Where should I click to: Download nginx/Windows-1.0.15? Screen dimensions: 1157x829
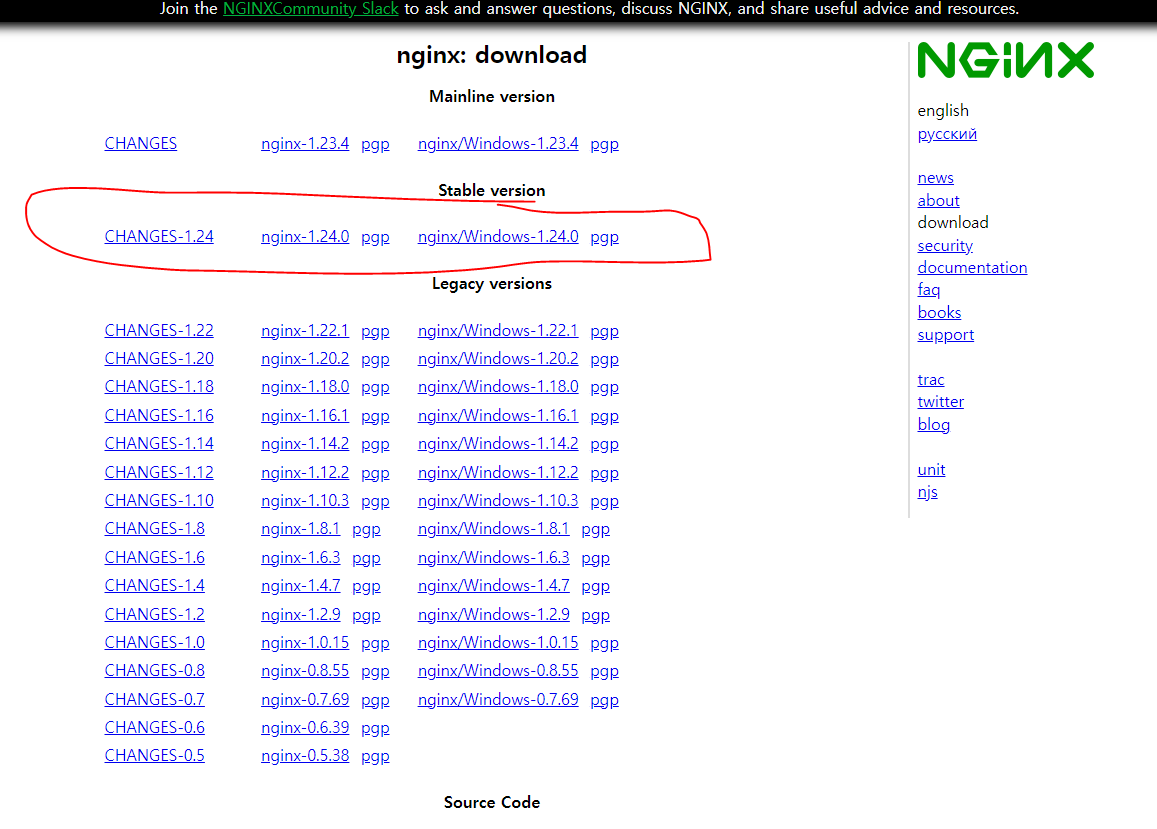pyautogui.click(x=498, y=641)
